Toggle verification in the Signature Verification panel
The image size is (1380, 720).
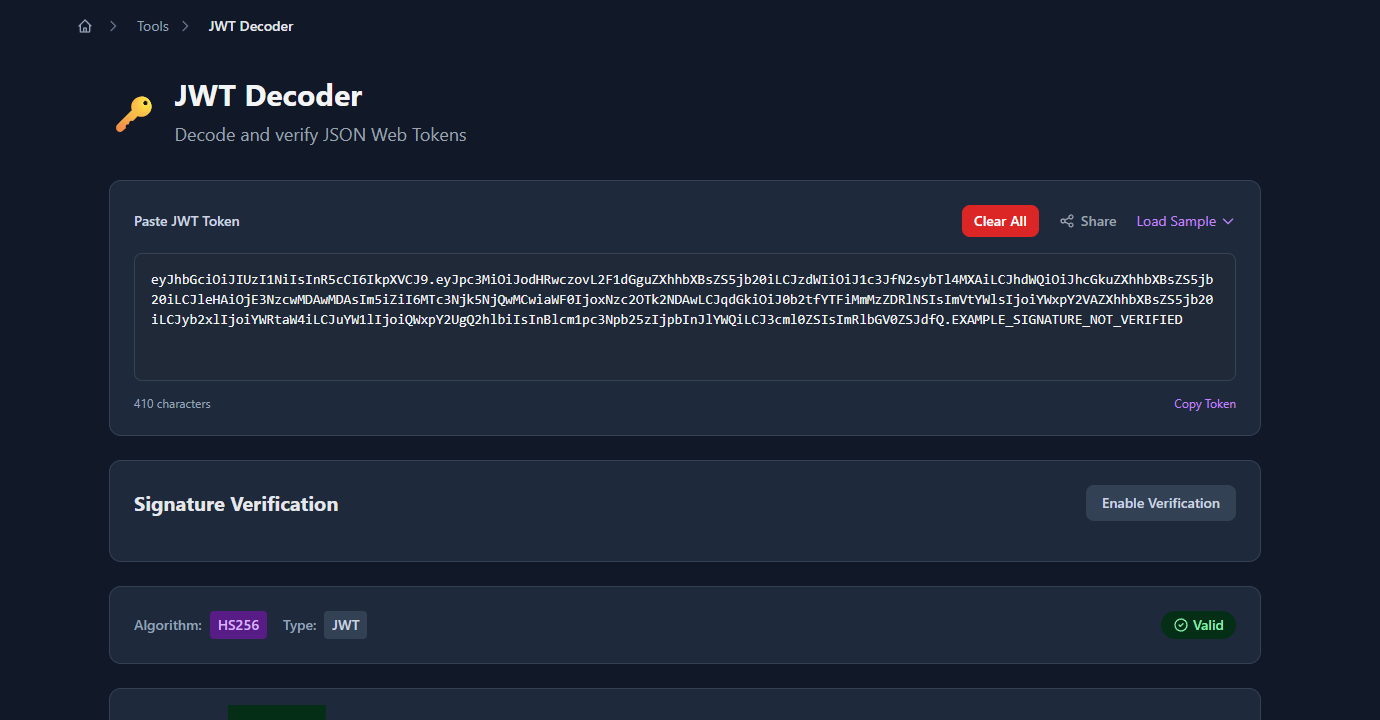click(x=1160, y=503)
